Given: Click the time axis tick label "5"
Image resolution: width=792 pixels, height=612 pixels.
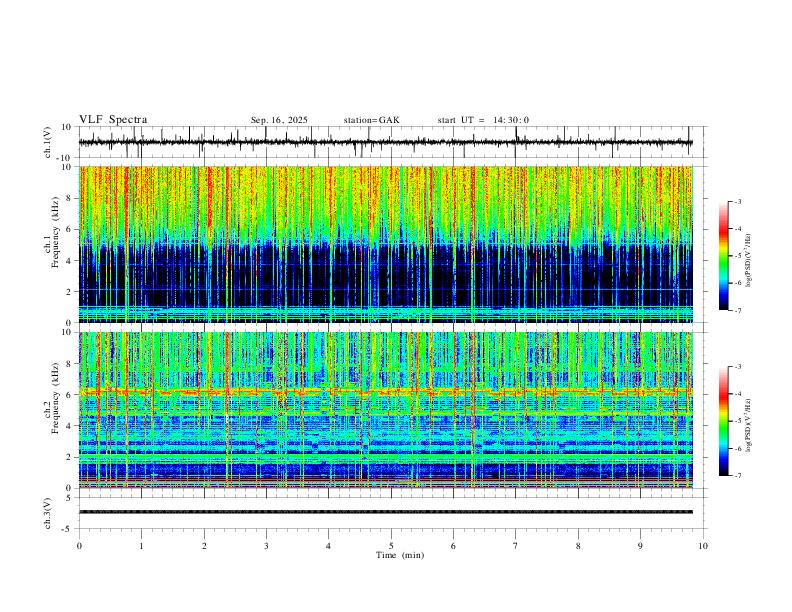Looking at the screenshot, I should click(x=391, y=546).
